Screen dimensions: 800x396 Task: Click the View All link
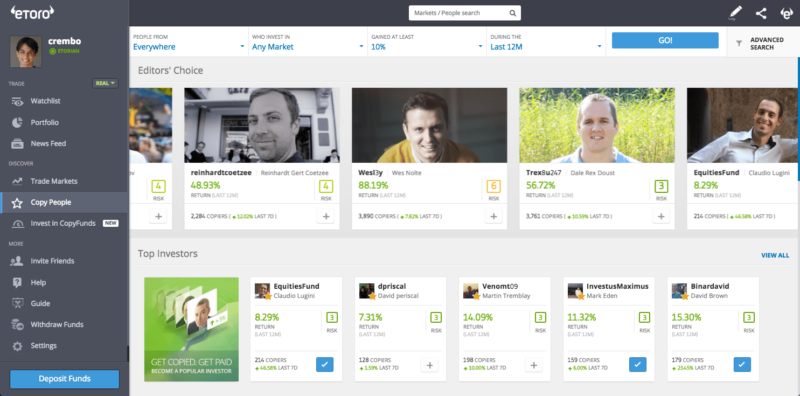click(x=775, y=255)
